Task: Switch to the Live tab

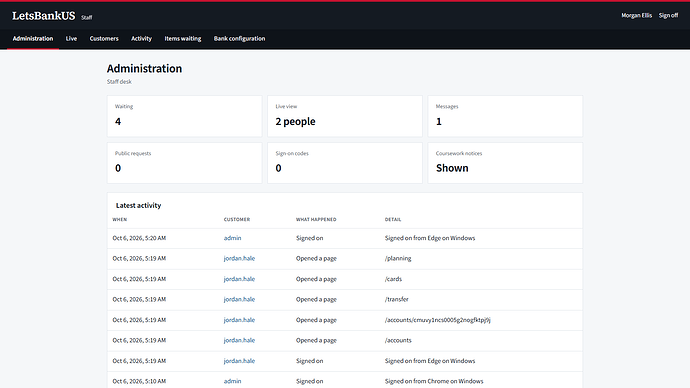Action: pos(71,39)
